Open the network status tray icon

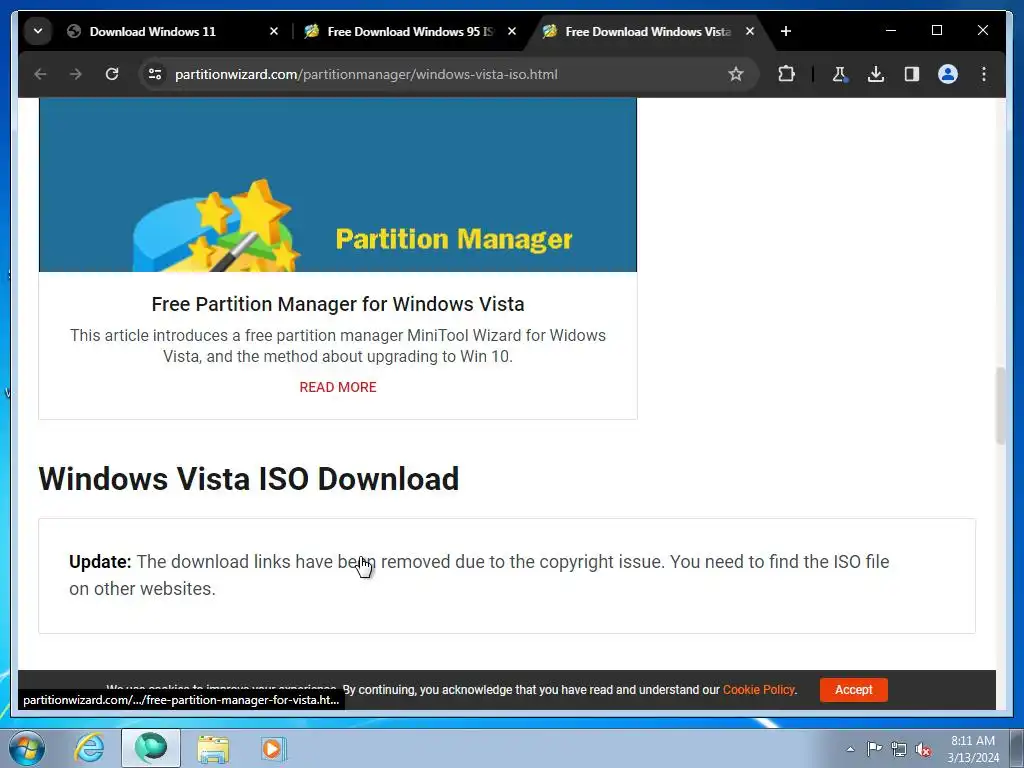tap(899, 749)
